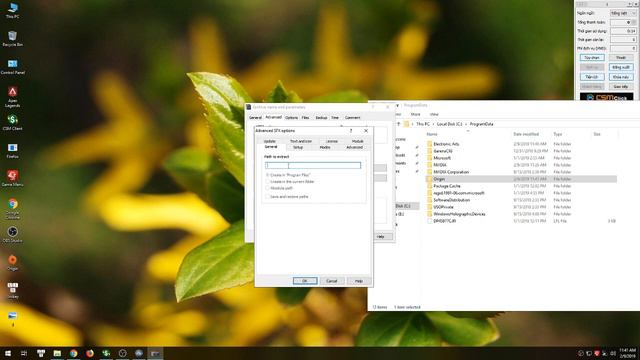
Task: Switch to the Modes tab in SFX options
Action: click(x=325, y=147)
